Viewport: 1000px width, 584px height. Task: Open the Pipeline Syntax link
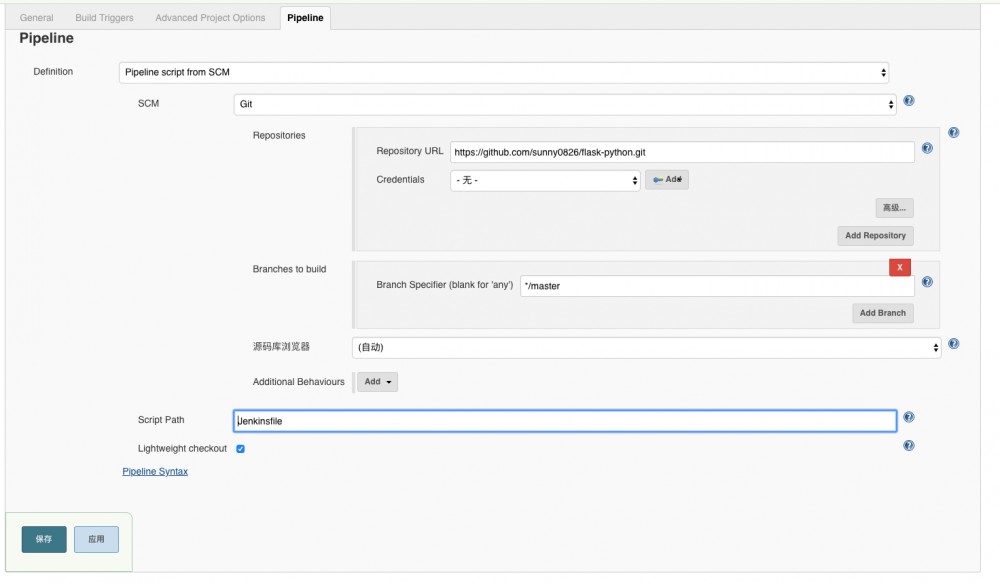tap(155, 471)
